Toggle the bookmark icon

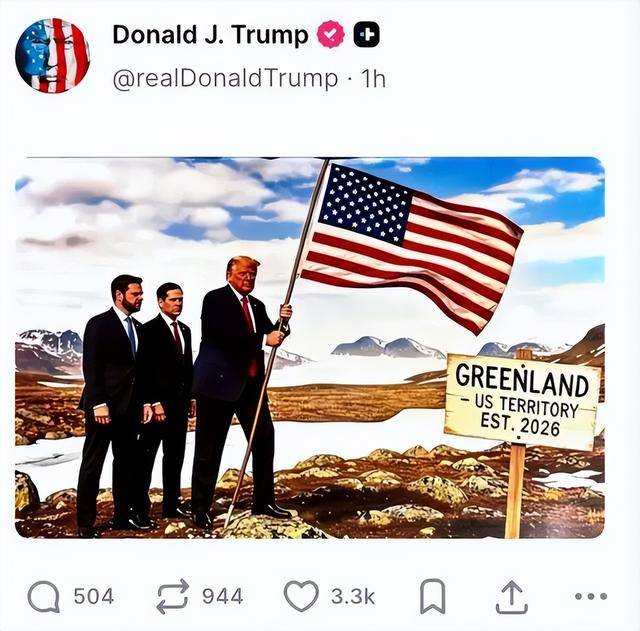[433, 596]
